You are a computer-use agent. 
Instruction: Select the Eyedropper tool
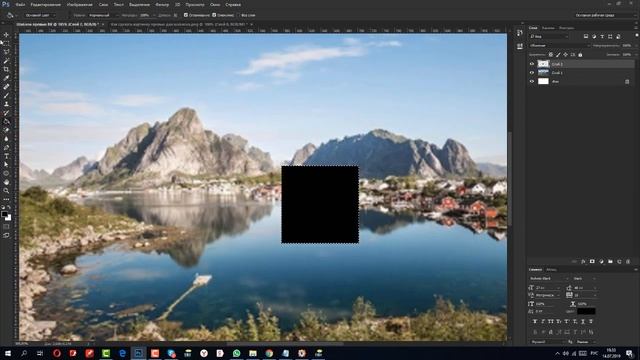tap(6, 78)
